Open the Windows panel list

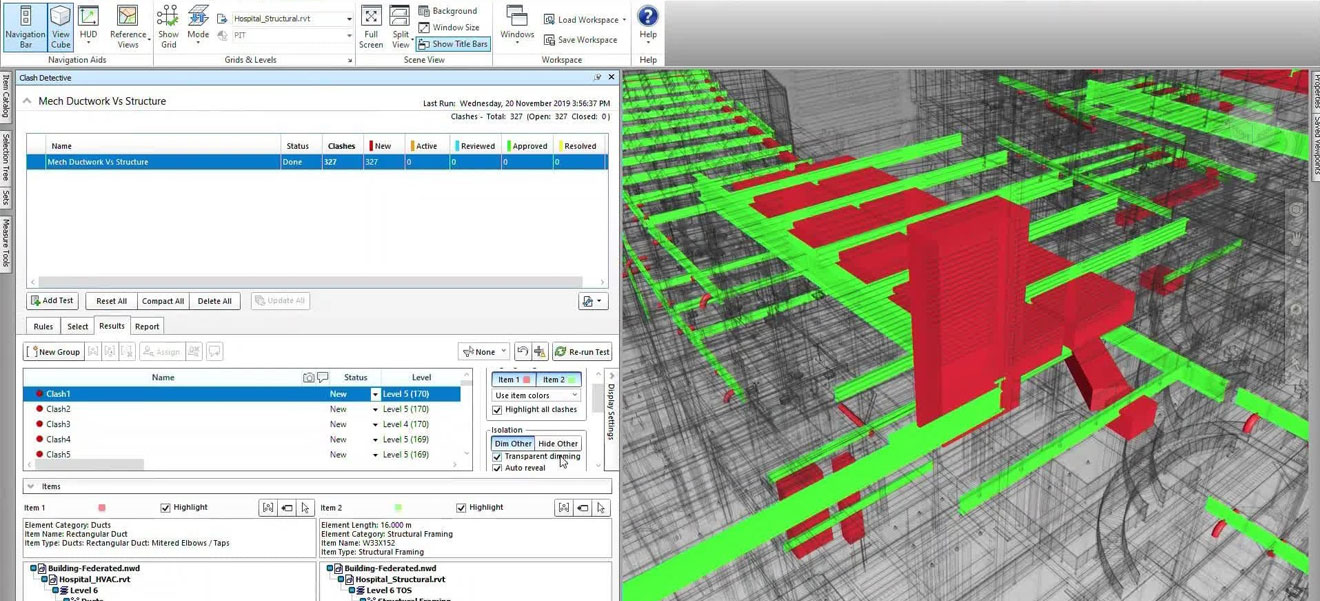(517, 27)
